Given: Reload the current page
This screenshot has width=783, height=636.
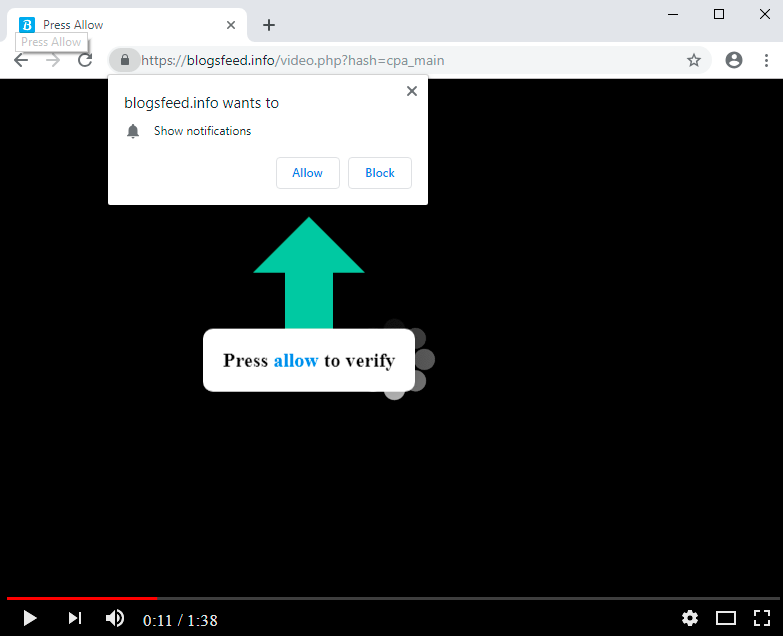Looking at the screenshot, I should click(x=85, y=60).
